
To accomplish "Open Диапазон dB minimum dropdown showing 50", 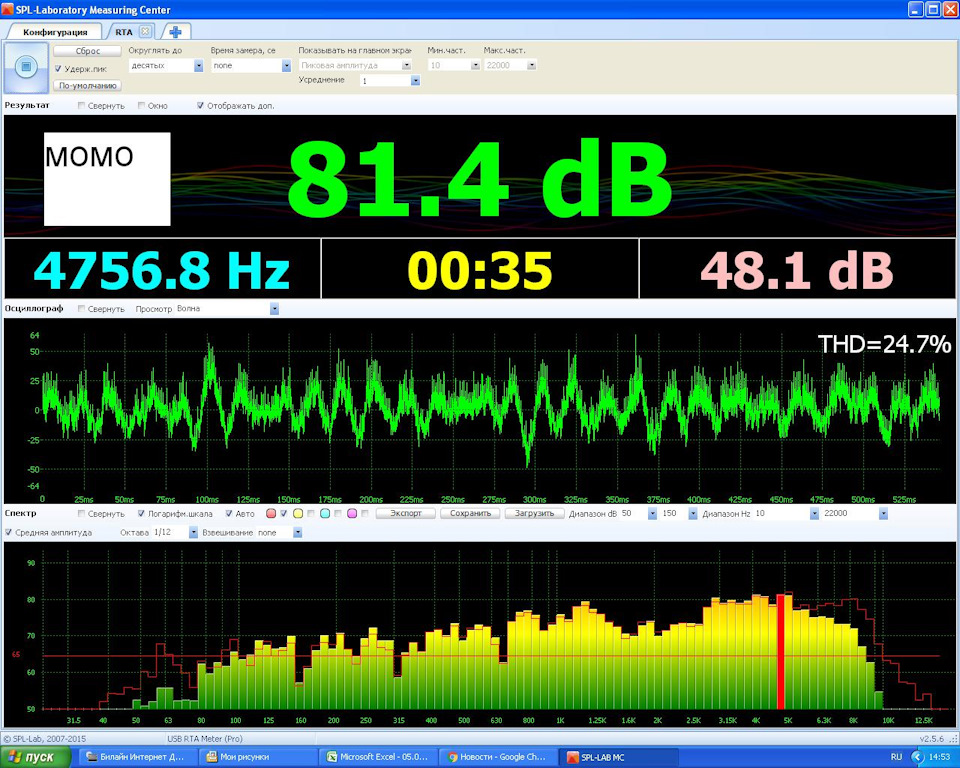I will point(652,513).
